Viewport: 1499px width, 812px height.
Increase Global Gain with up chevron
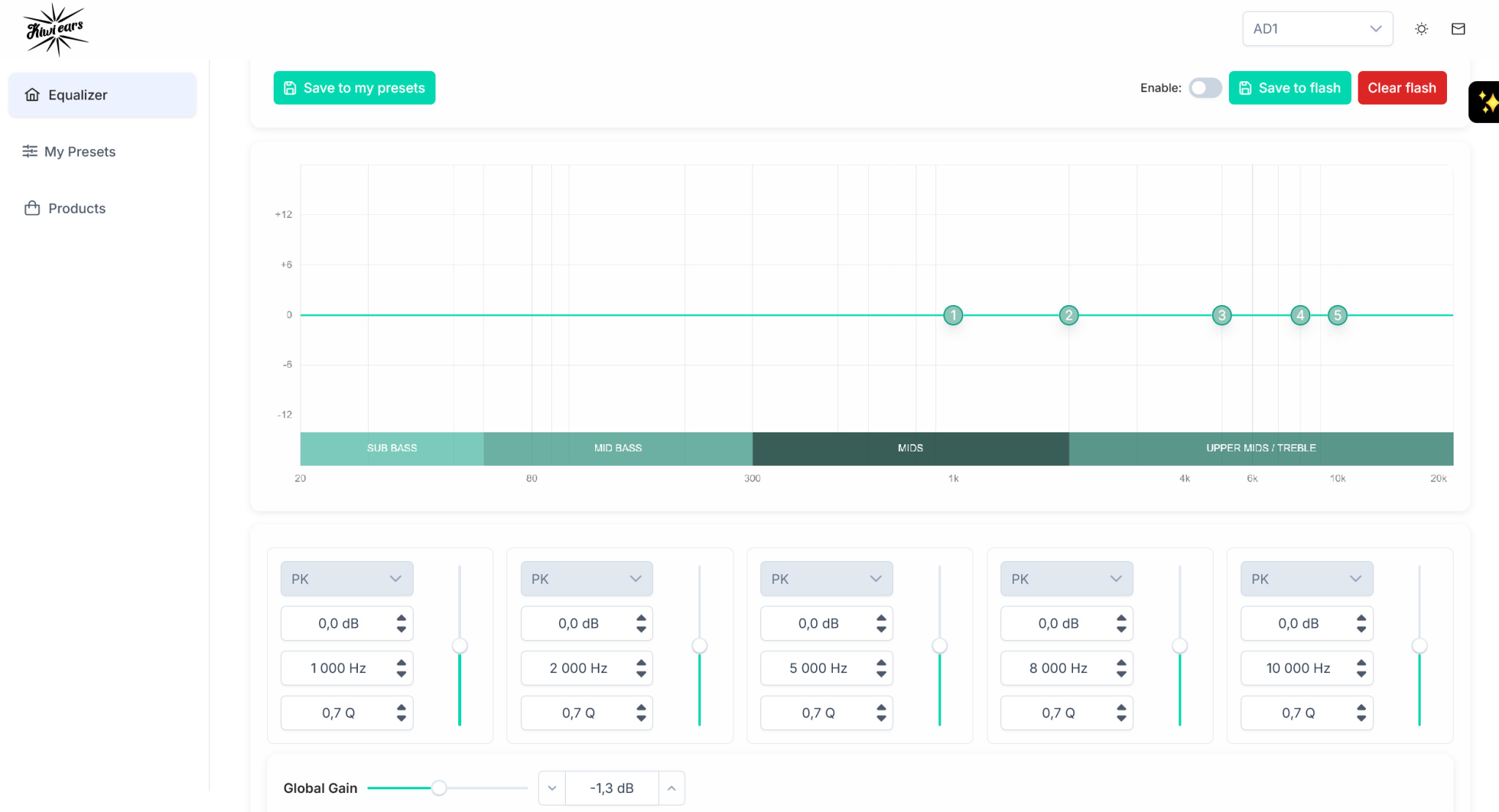(x=671, y=788)
